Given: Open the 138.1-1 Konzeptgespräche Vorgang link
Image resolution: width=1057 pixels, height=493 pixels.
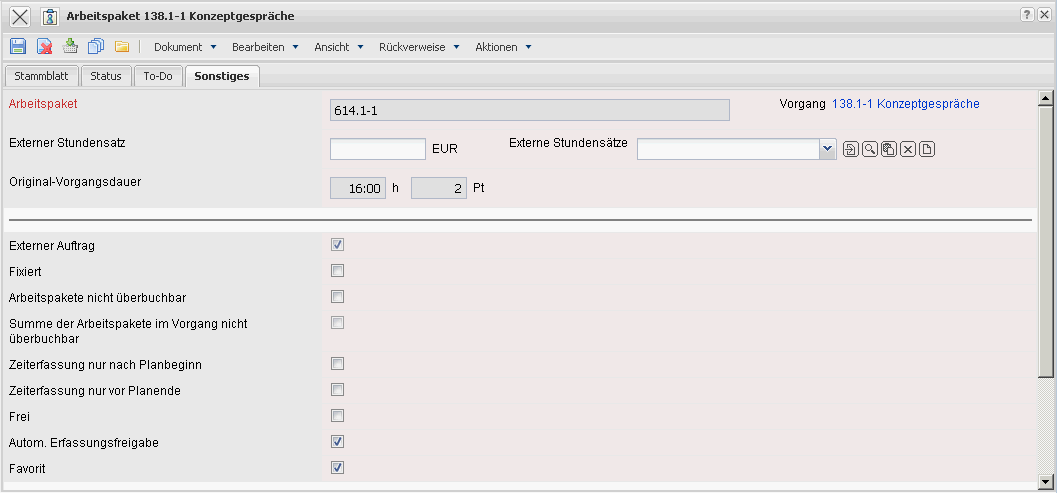Looking at the screenshot, I should (x=905, y=103).
